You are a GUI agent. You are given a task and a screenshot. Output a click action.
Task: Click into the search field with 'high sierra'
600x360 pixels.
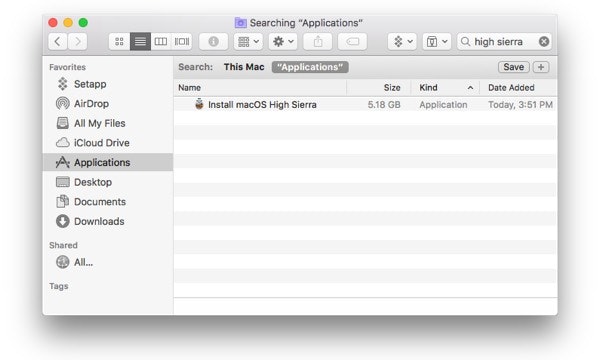pos(504,41)
